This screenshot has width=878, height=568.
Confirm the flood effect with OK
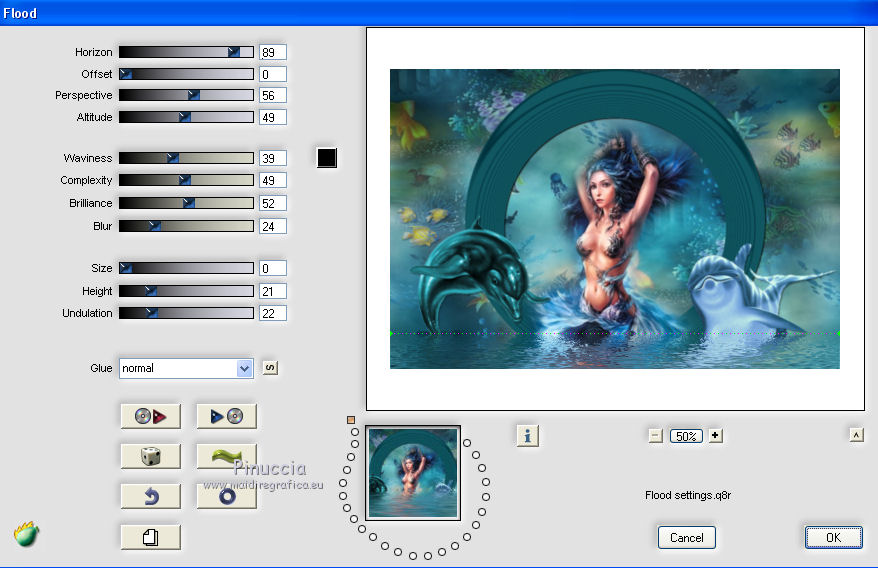(833, 538)
